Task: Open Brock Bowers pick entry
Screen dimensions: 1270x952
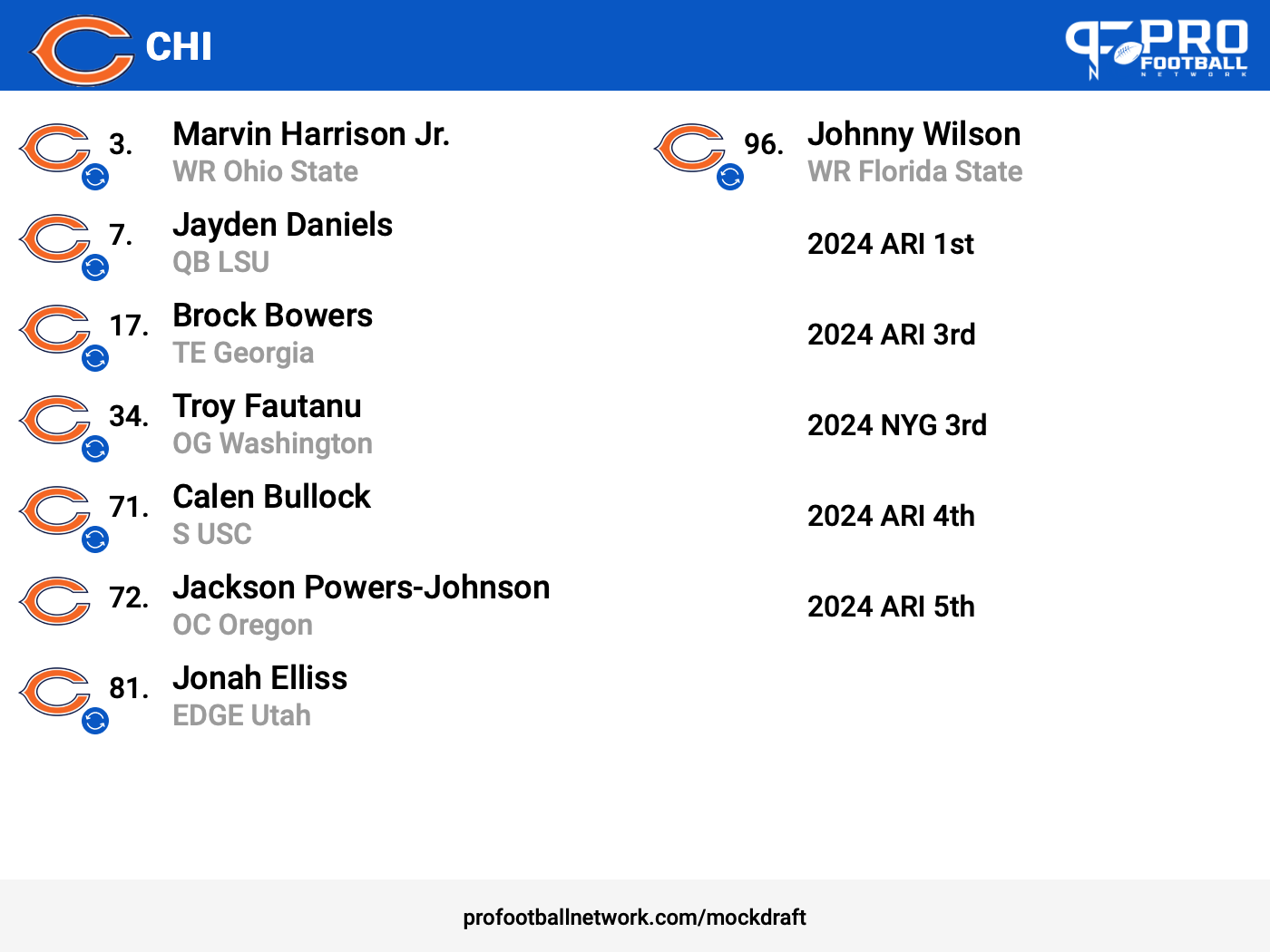Action: tap(273, 334)
